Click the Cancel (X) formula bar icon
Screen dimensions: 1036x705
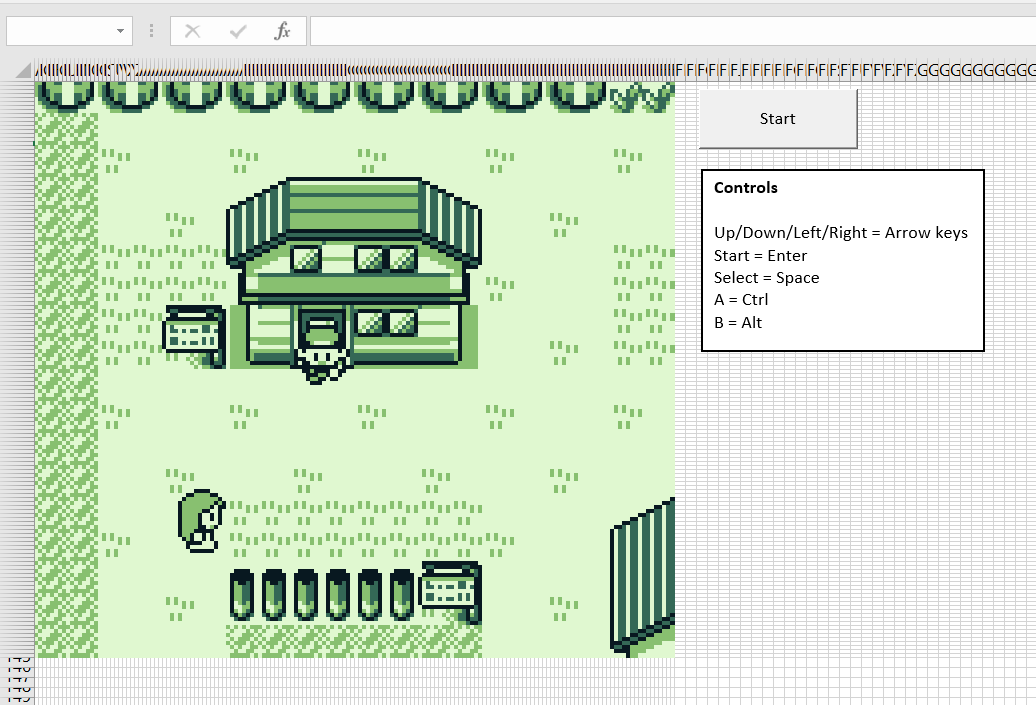coord(192,31)
